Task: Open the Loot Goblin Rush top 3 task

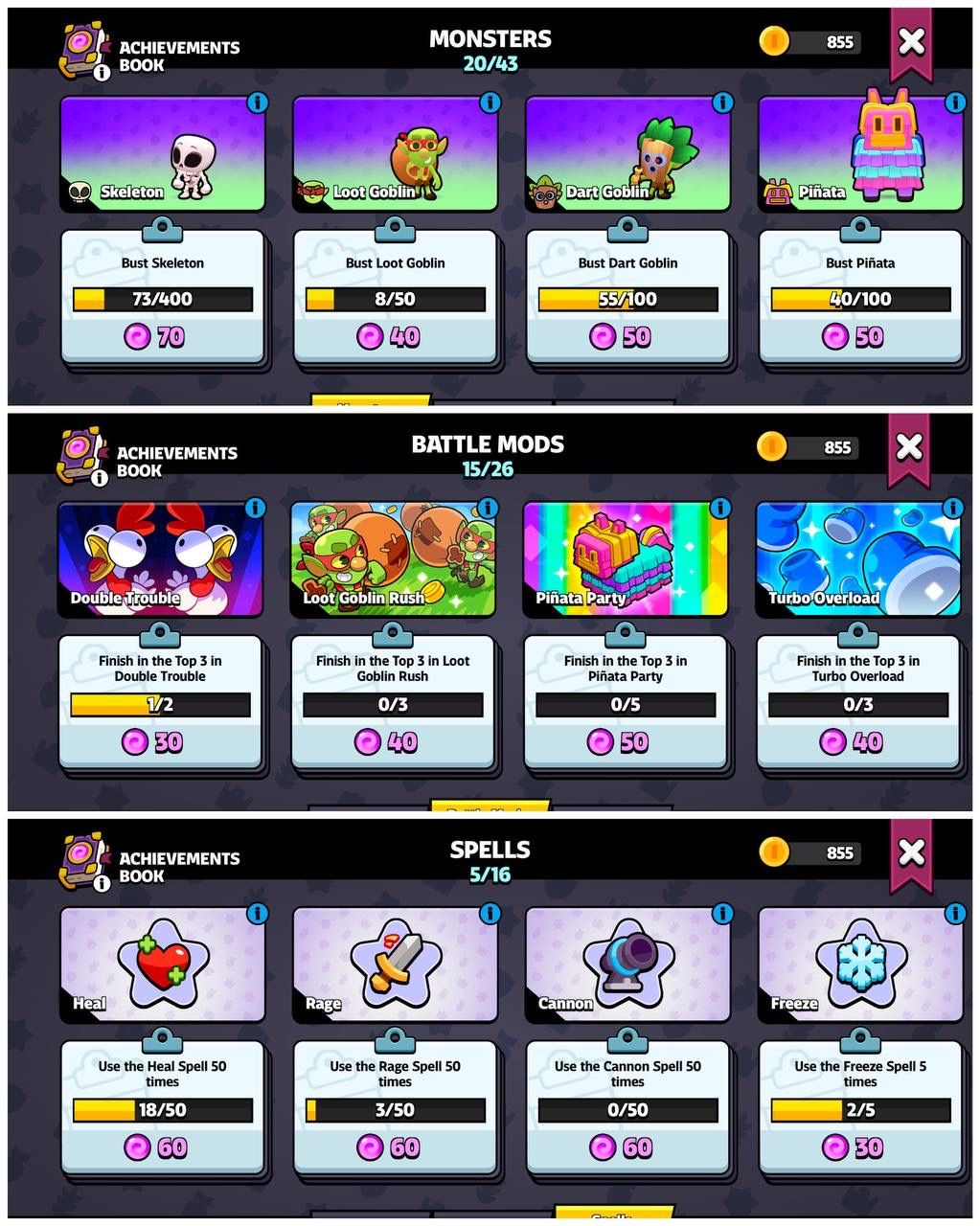Action: (x=393, y=702)
